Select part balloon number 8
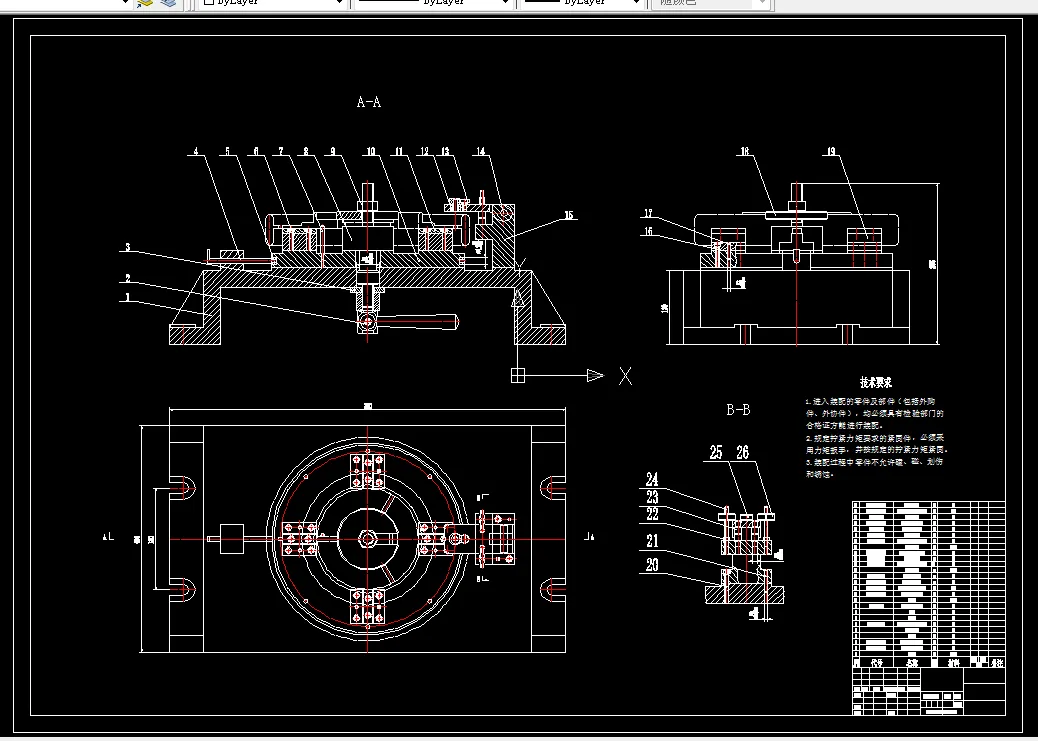 coord(306,151)
